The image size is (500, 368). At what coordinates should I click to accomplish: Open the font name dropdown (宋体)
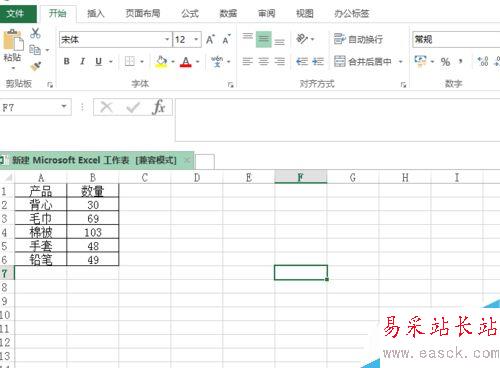pyautogui.click(x=167, y=39)
